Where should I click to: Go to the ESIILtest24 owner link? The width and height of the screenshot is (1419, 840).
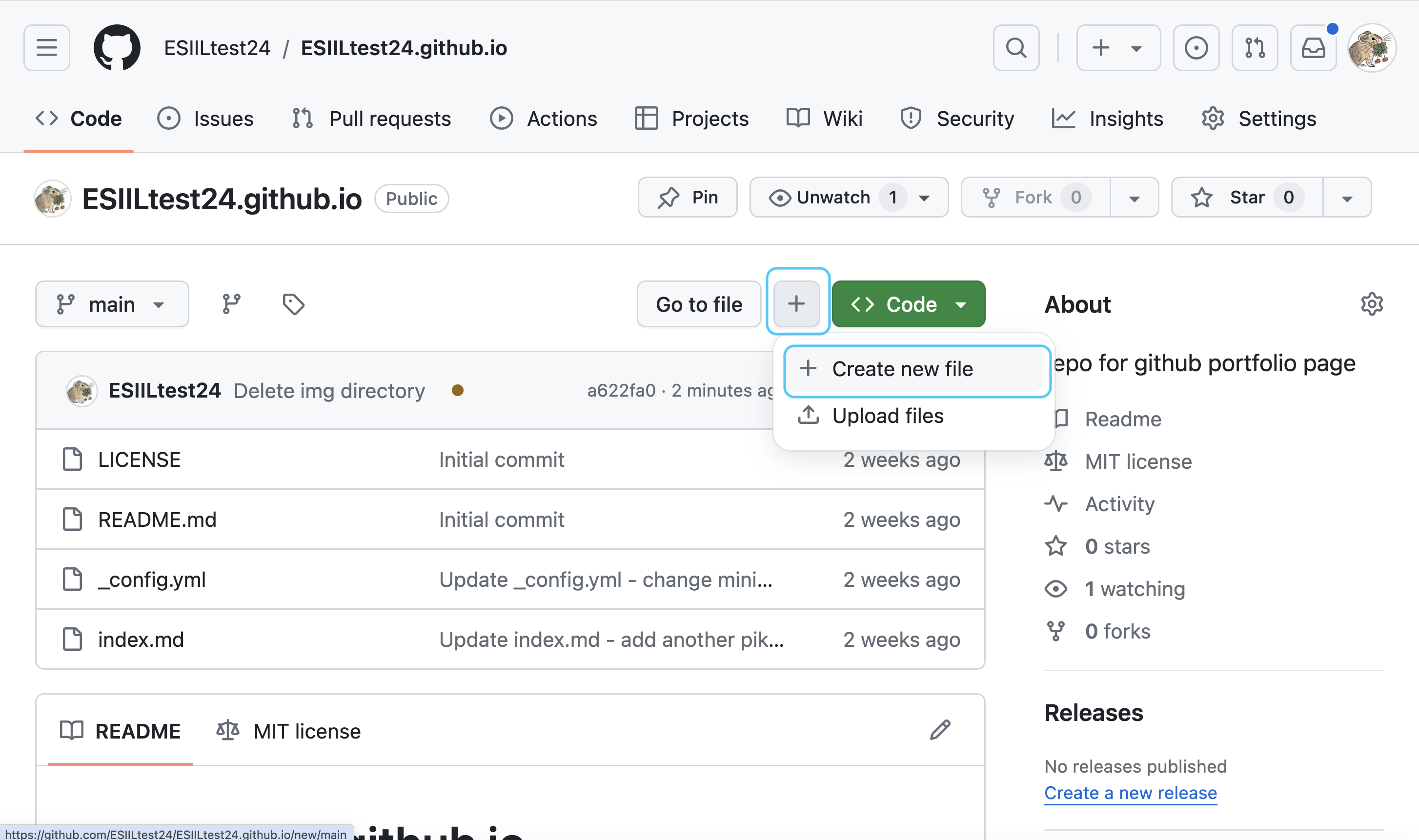click(217, 48)
